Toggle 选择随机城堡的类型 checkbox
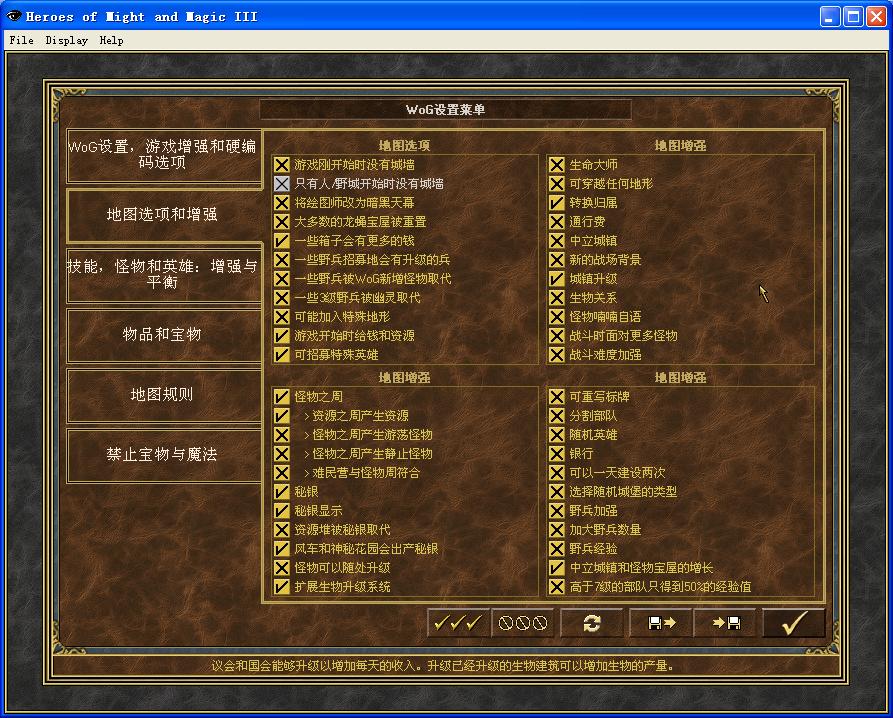Viewport: 893px width, 718px height. (x=556, y=492)
